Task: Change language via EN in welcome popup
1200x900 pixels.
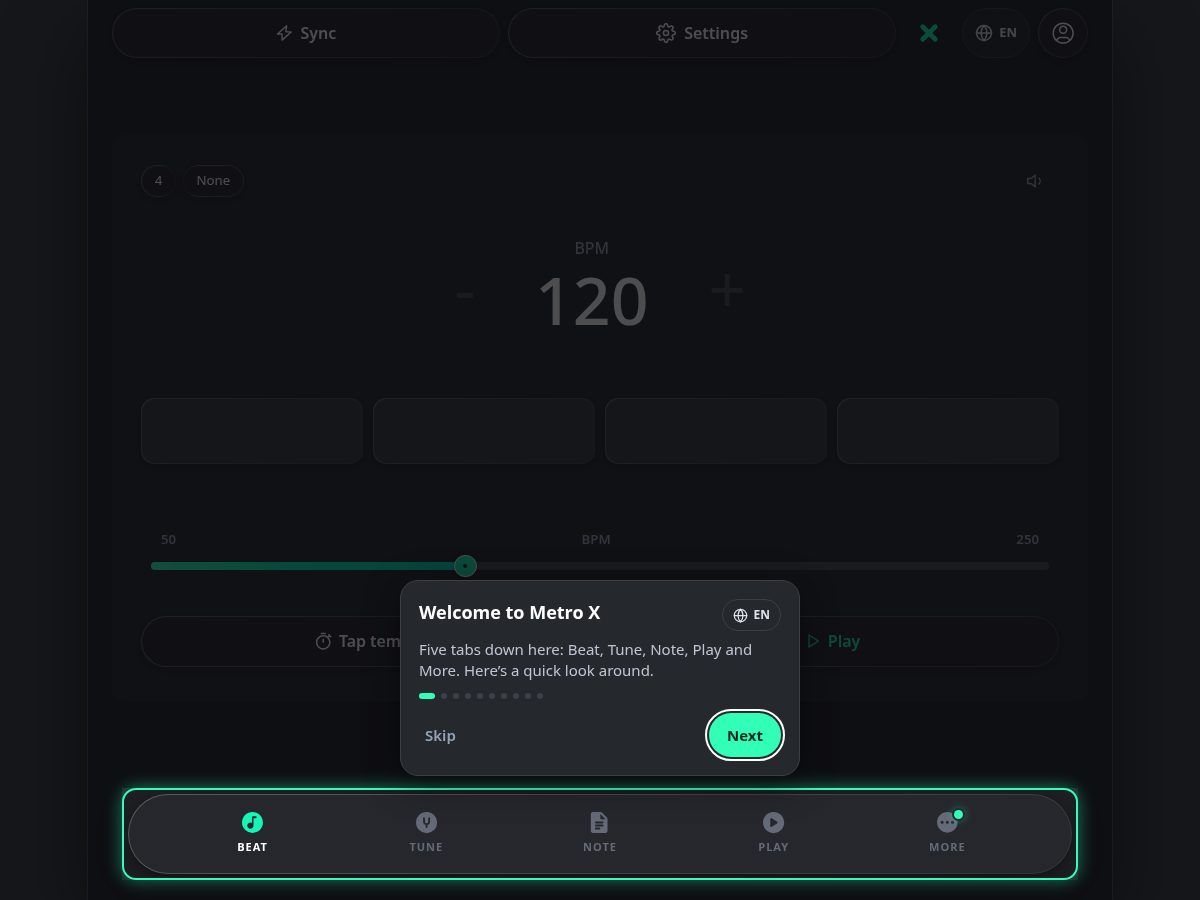Action: click(751, 615)
